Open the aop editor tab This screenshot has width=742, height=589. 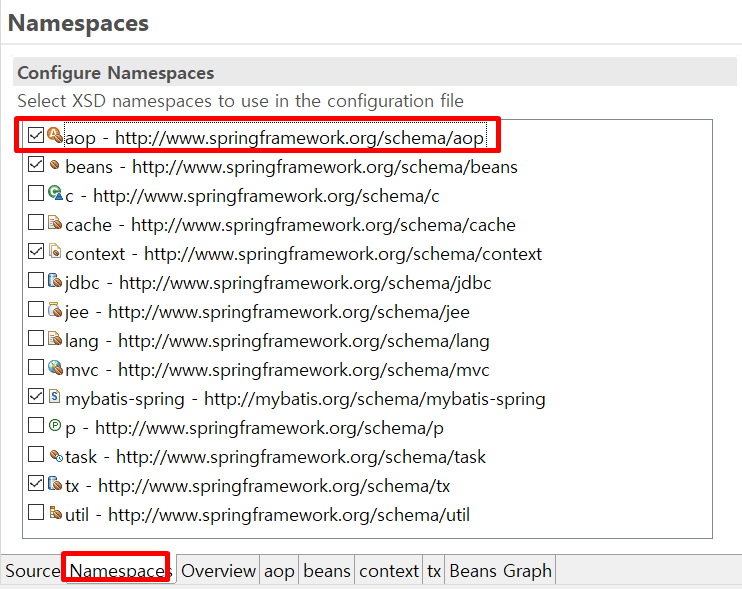tap(279, 571)
